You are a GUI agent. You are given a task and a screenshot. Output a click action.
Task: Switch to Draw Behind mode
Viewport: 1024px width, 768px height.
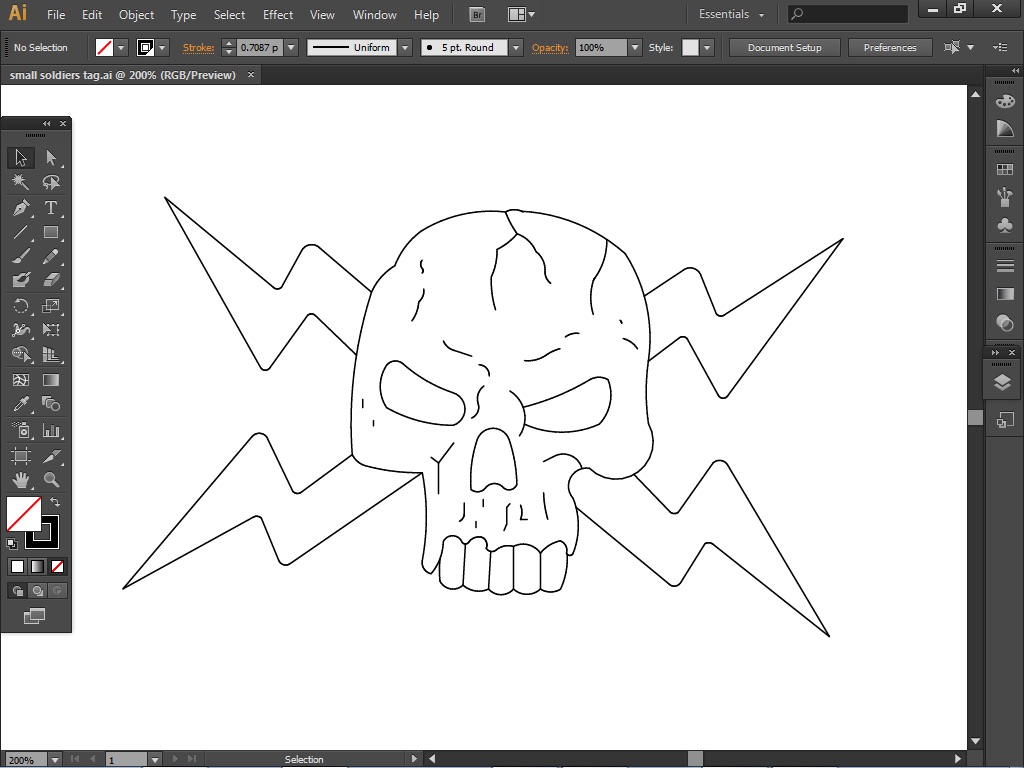click(38, 591)
